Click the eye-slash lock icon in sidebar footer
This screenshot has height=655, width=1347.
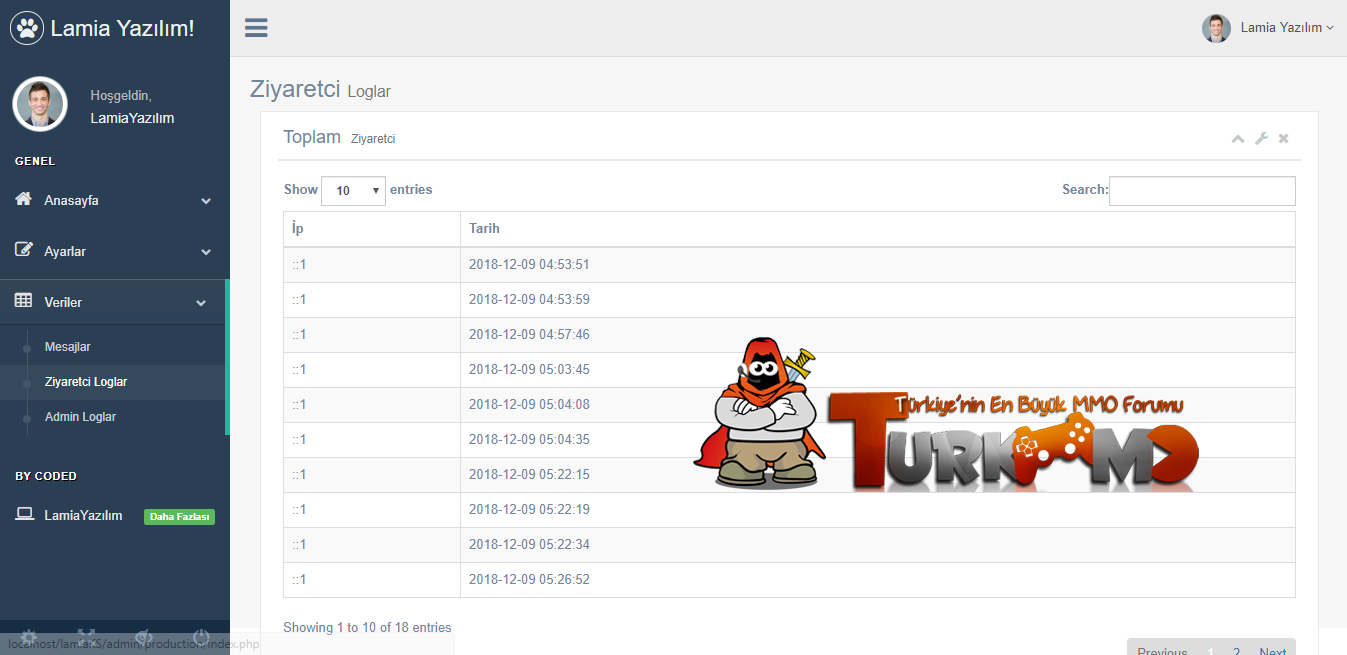(144, 637)
